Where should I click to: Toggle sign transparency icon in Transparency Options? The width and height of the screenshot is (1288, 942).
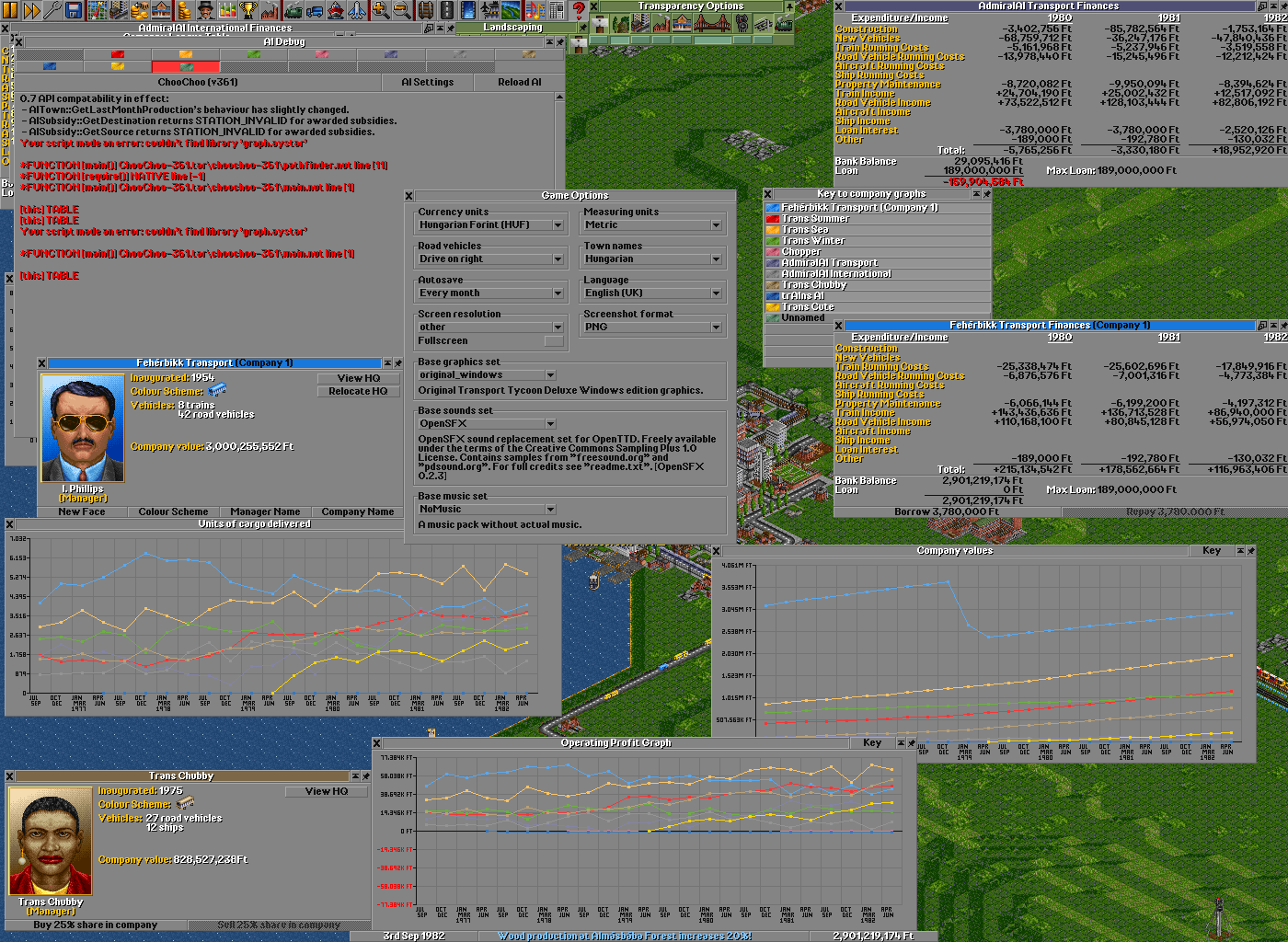coord(599,24)
